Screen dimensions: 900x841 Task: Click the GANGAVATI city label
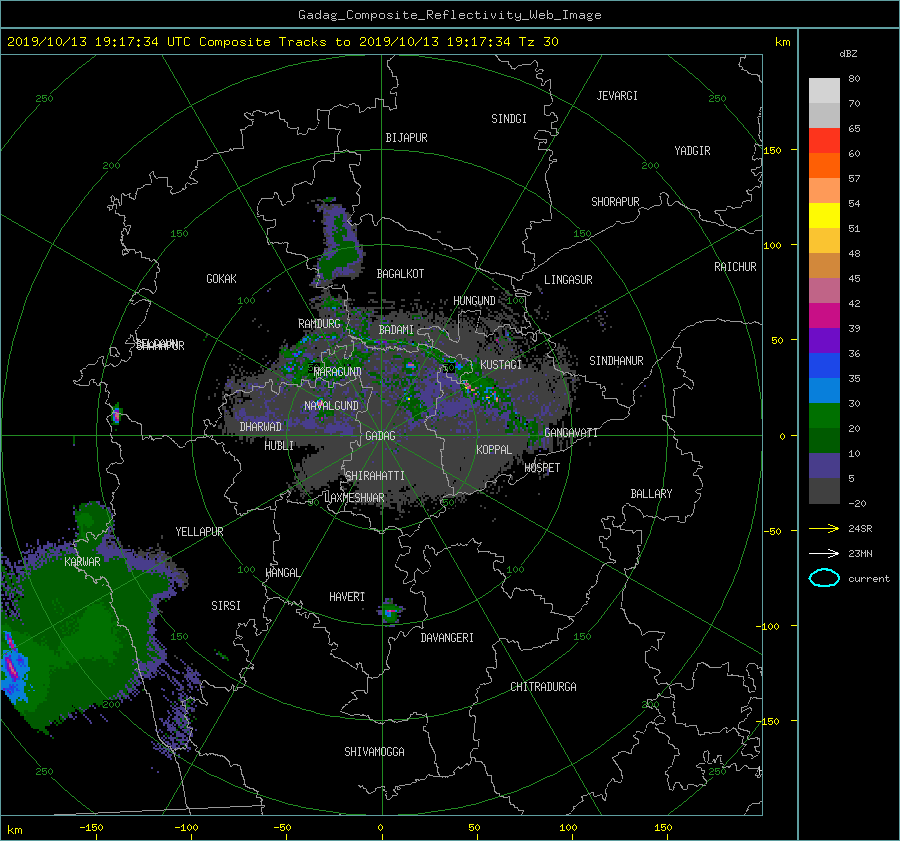(x=571, y=433)
